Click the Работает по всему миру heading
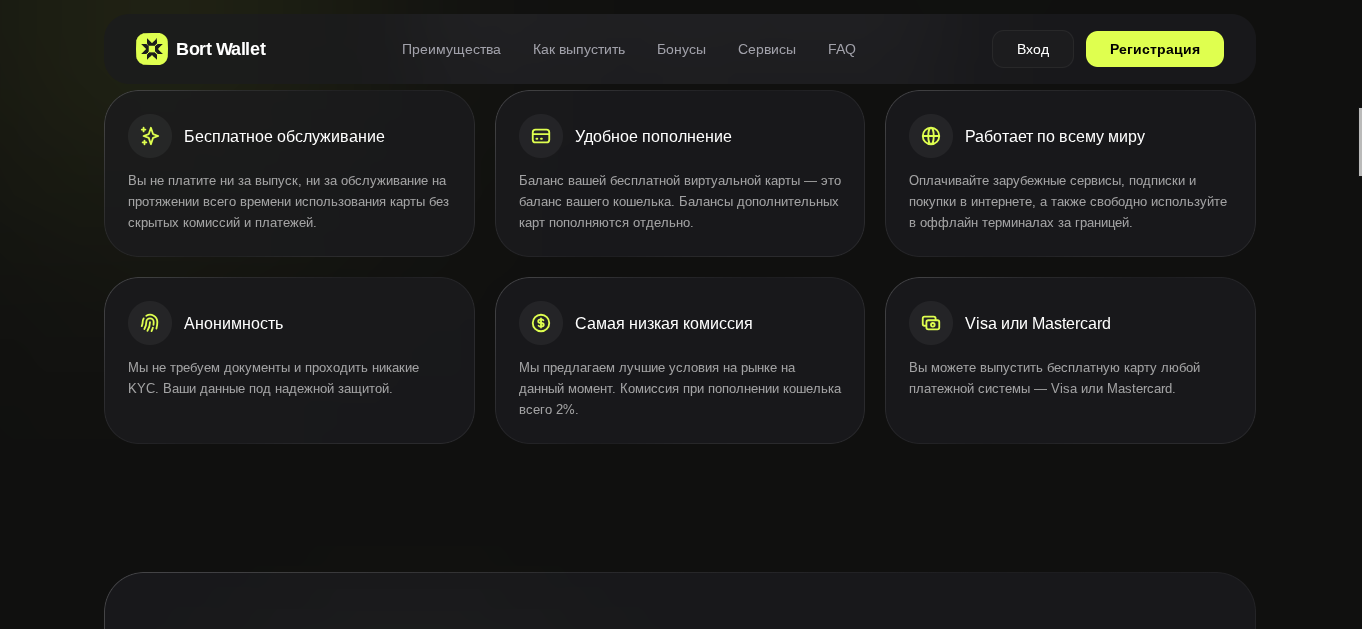The image size is (1362, 629). pyautogui.click(x=1055, y=136)
